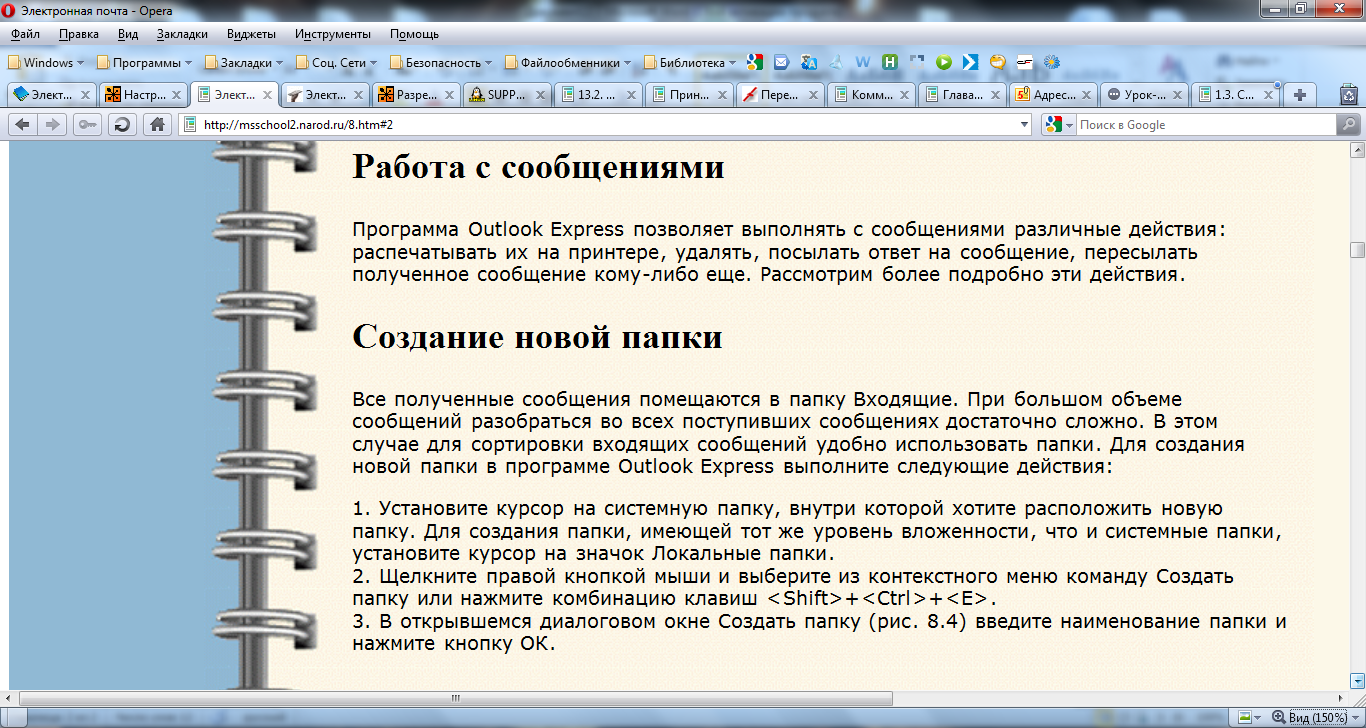
Task: Switch to the Разре... tab
Action: [x=415, y=95]
